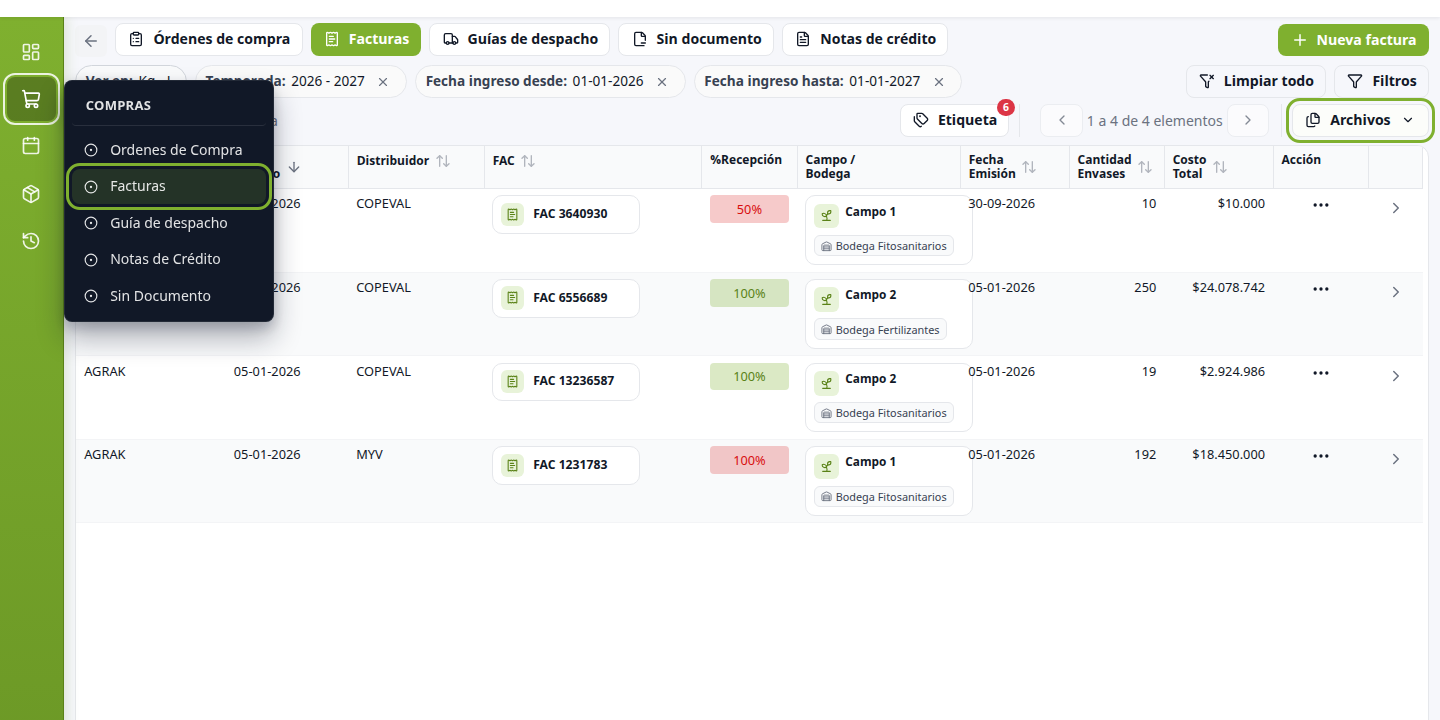Switch to the Guías de despacho top tab

coord(519,40)
